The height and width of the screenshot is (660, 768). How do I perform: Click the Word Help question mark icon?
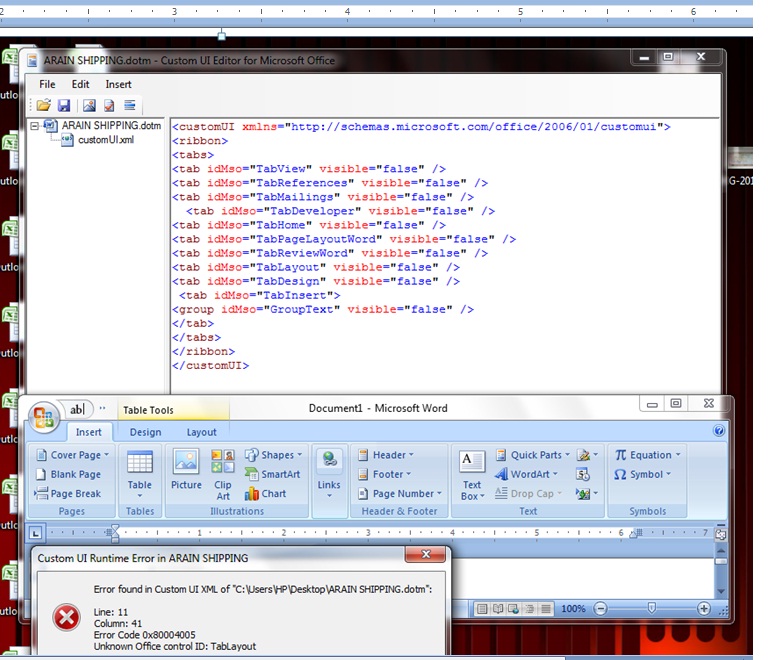(719, 431)
